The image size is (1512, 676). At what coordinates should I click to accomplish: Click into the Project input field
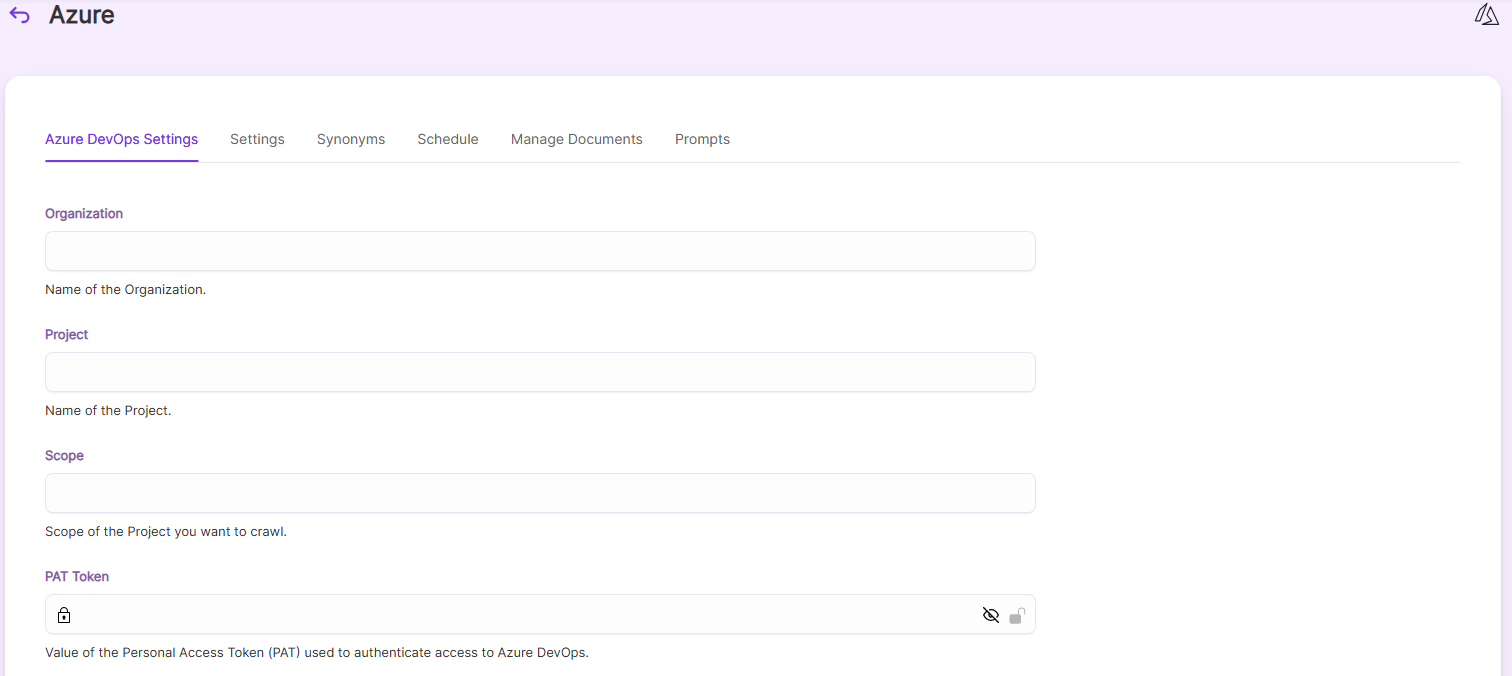coord(540,372)
